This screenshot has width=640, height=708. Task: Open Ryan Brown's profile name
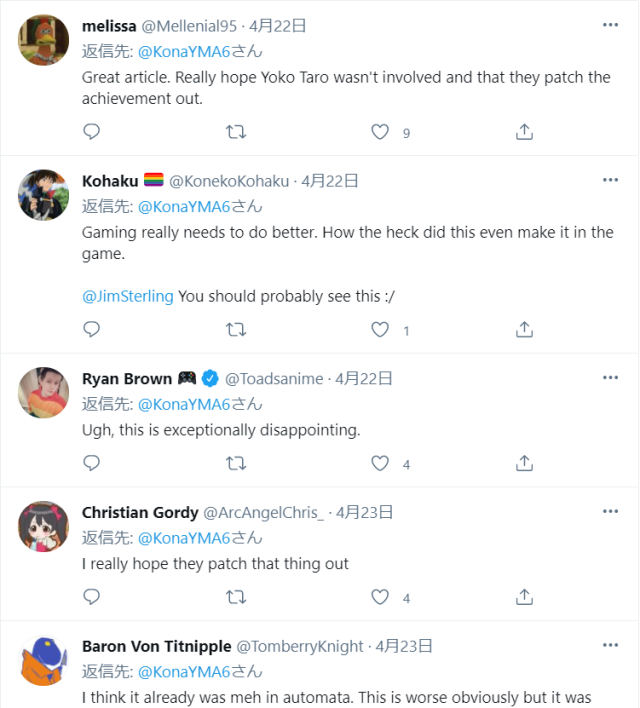[127, 378]
